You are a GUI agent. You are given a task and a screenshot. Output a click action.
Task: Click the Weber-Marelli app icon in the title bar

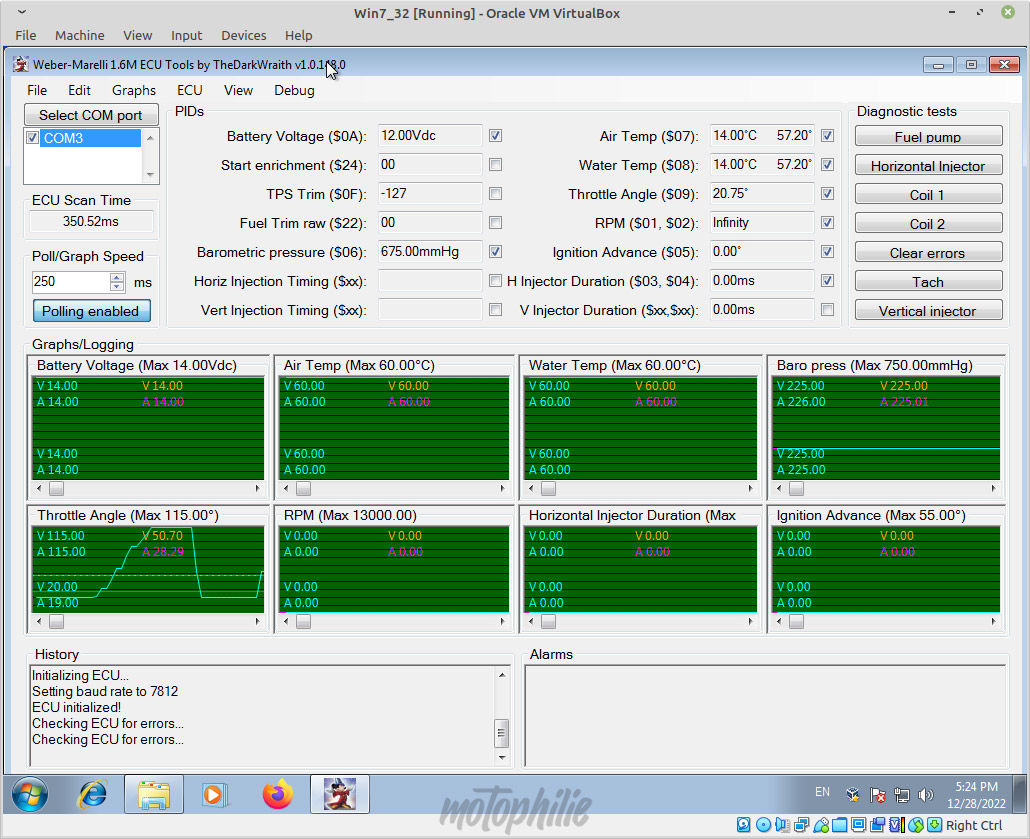pyautogui.click(x=21, y=64)
